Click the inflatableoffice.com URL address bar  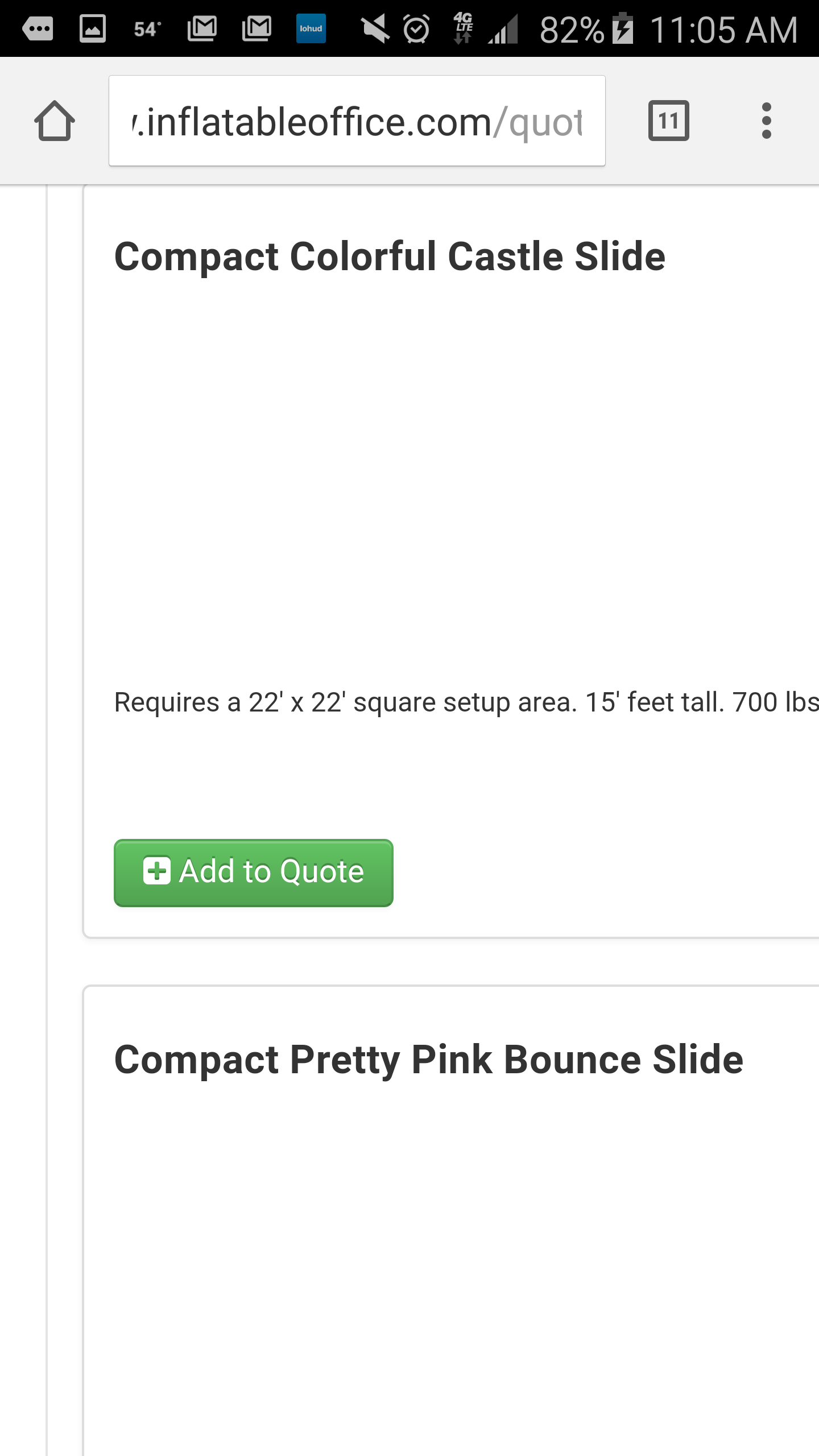pyautogui.click(x=357, y=121)
